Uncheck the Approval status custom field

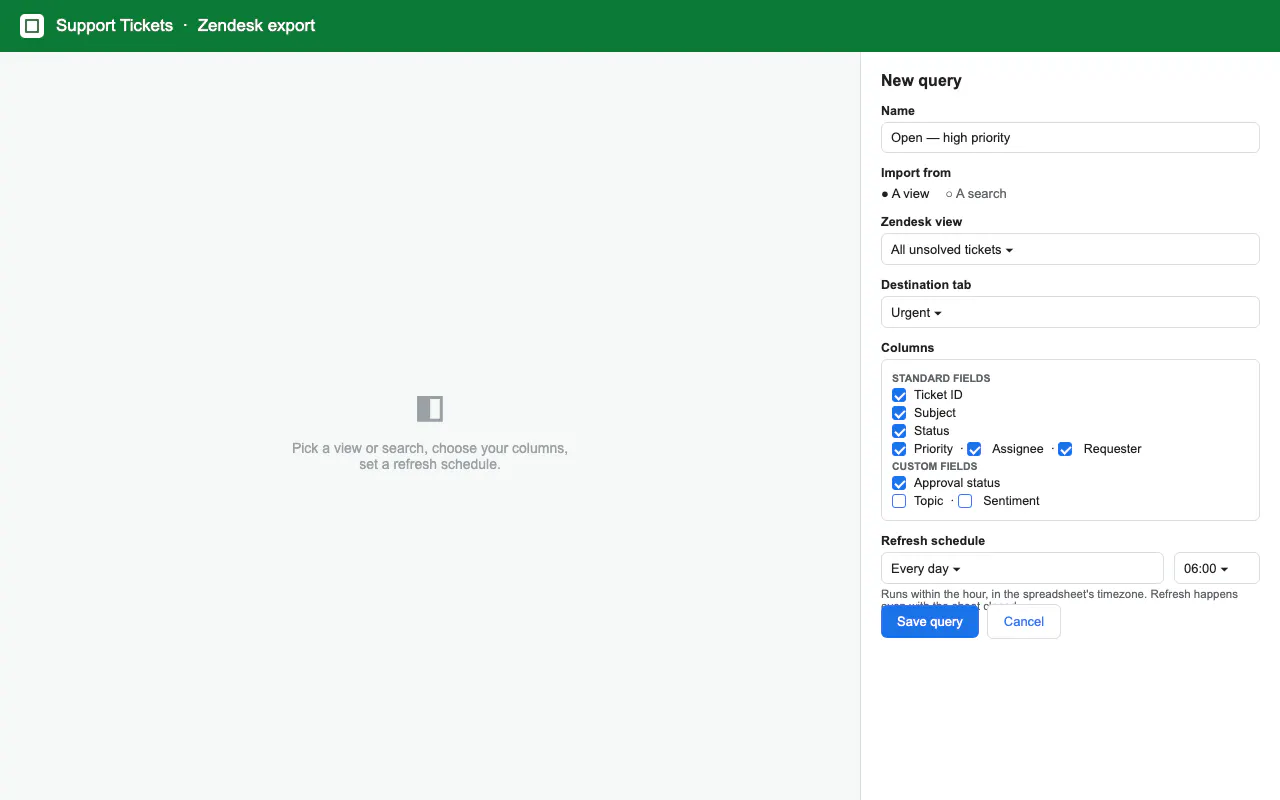pyautogui.click(x=899, y=483)
